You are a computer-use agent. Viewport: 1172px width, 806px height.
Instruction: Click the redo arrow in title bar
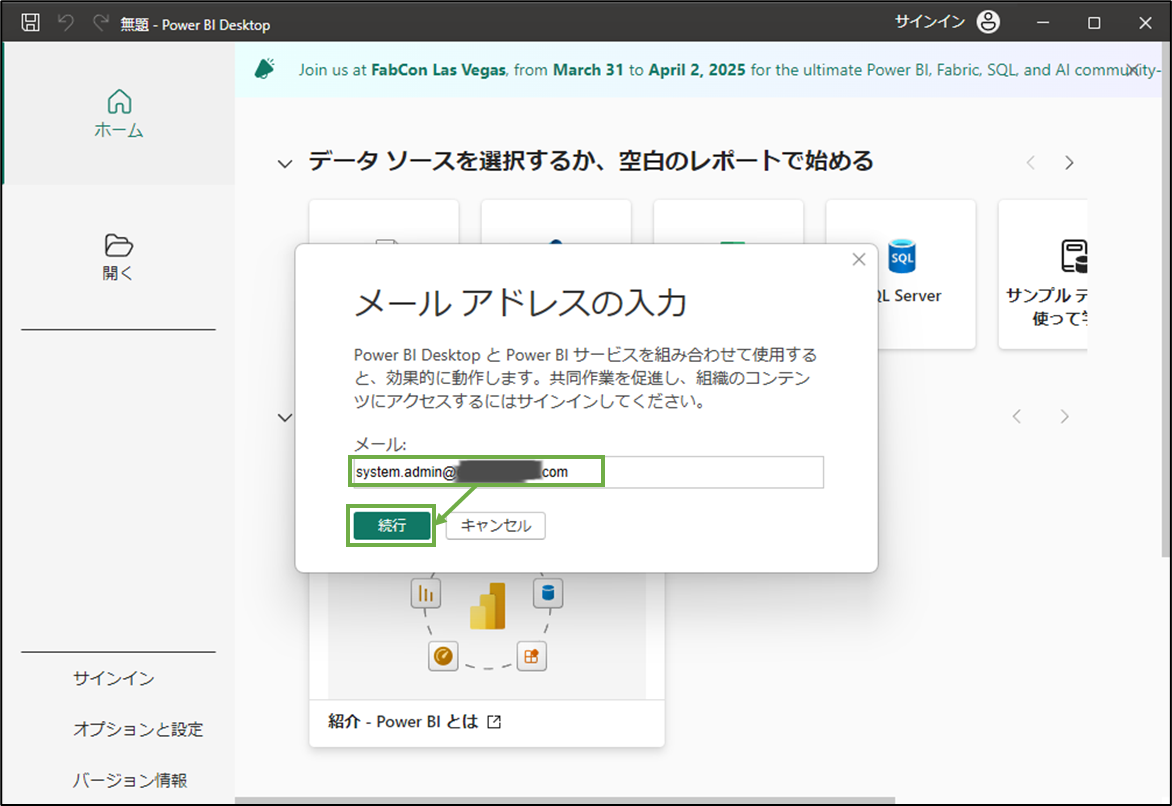(x=100, y=23)
